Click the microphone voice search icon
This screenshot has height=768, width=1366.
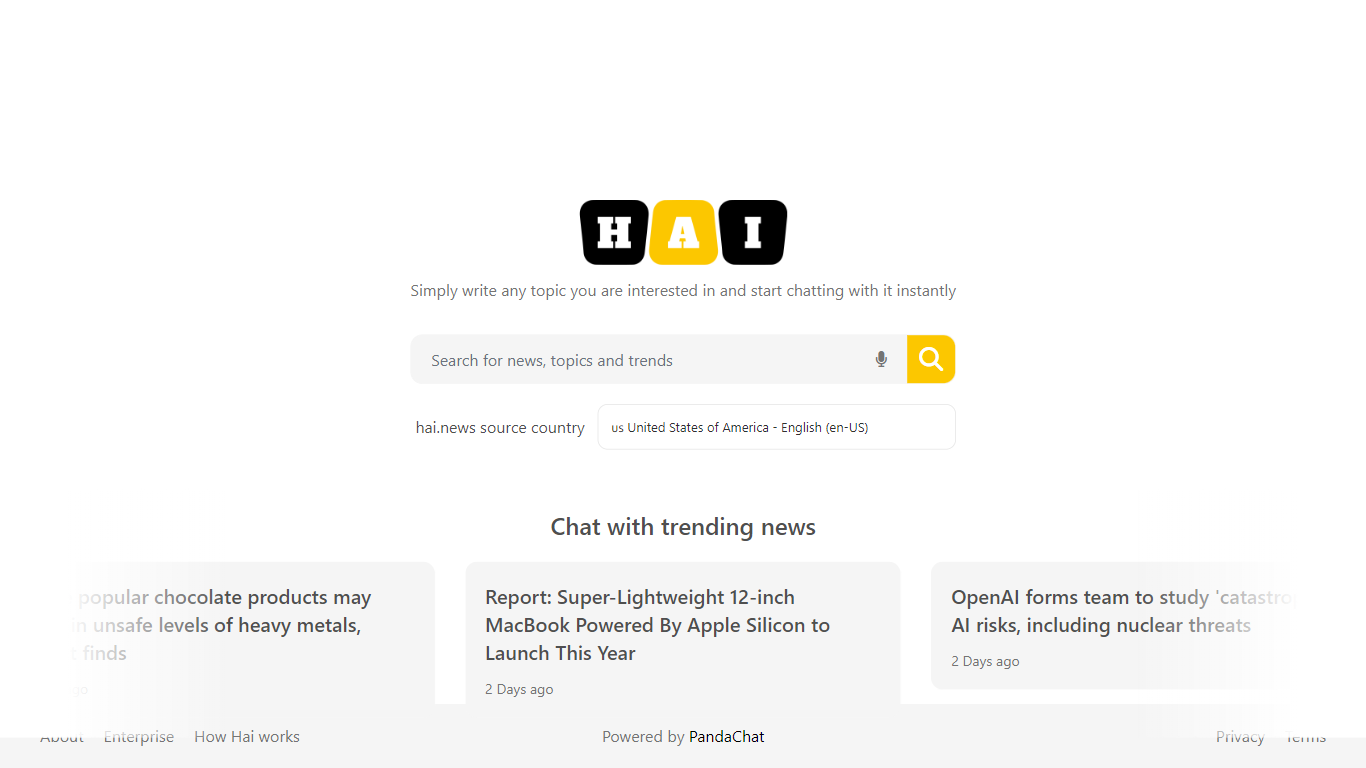pyautogui.click(x=881, y=359)
